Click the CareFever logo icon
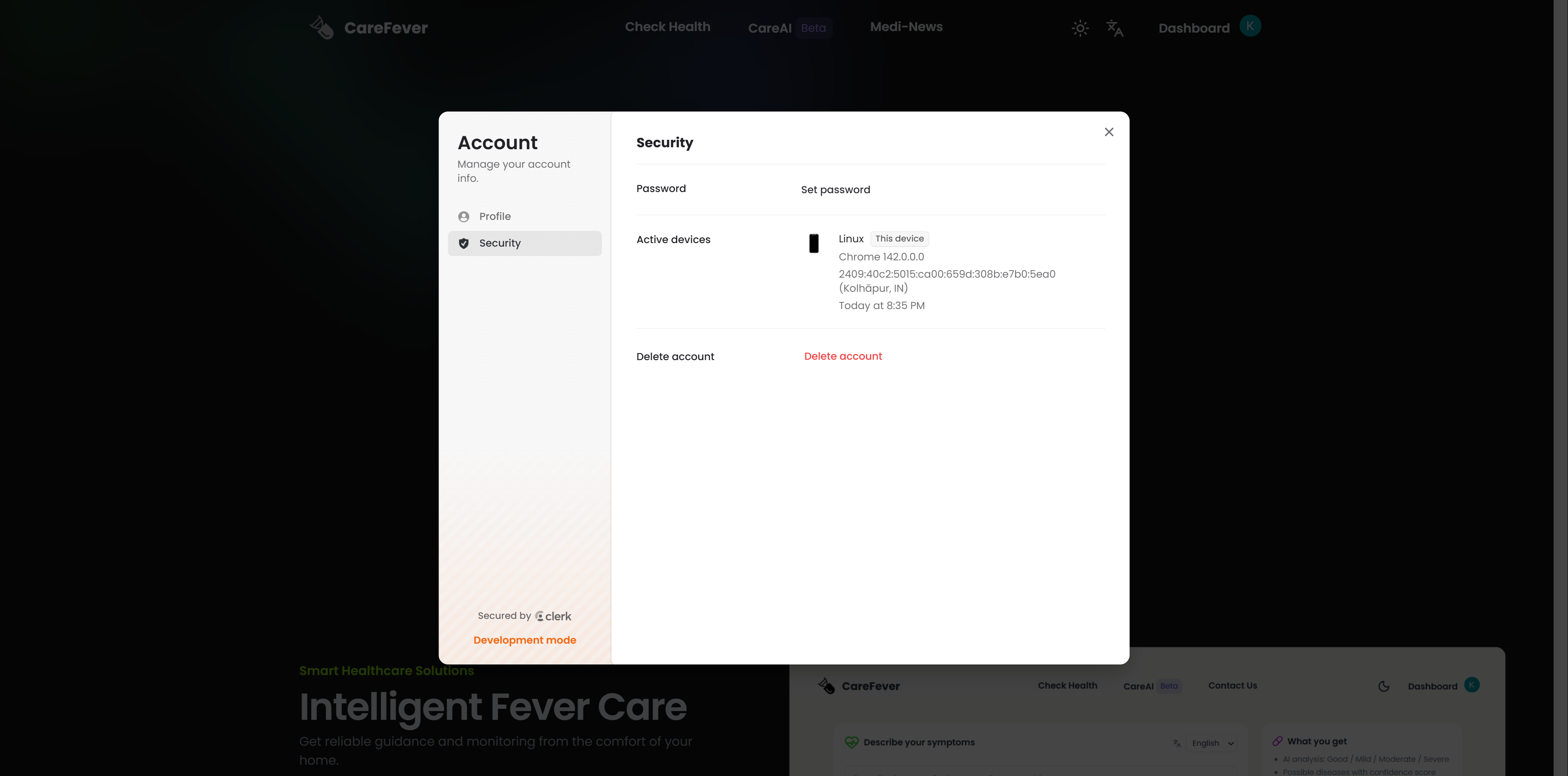Viewport: 1568px width, 776px height. tap(322, 27)
